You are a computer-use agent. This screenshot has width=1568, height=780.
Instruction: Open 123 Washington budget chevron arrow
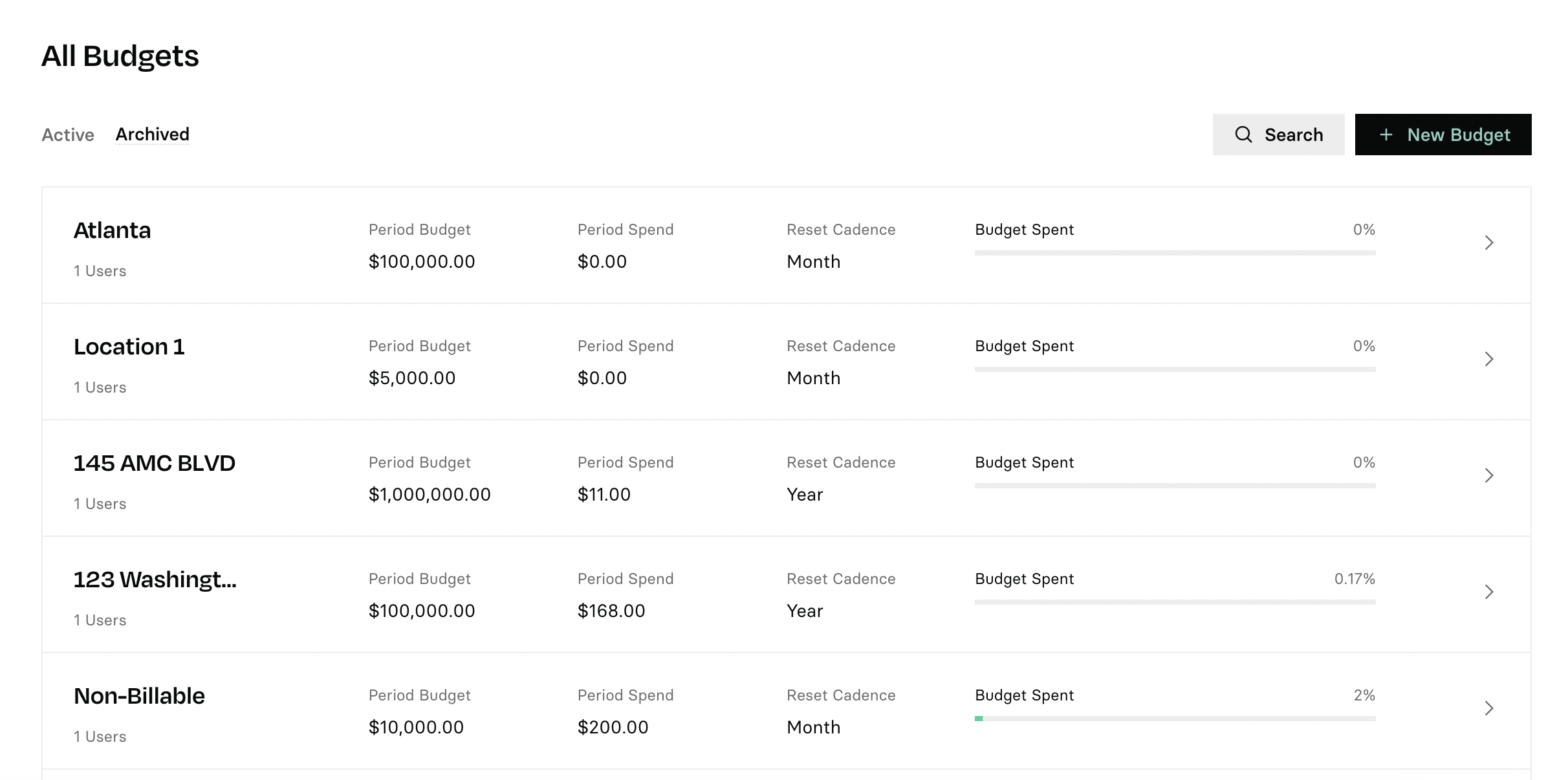[x=1489, y=592]
